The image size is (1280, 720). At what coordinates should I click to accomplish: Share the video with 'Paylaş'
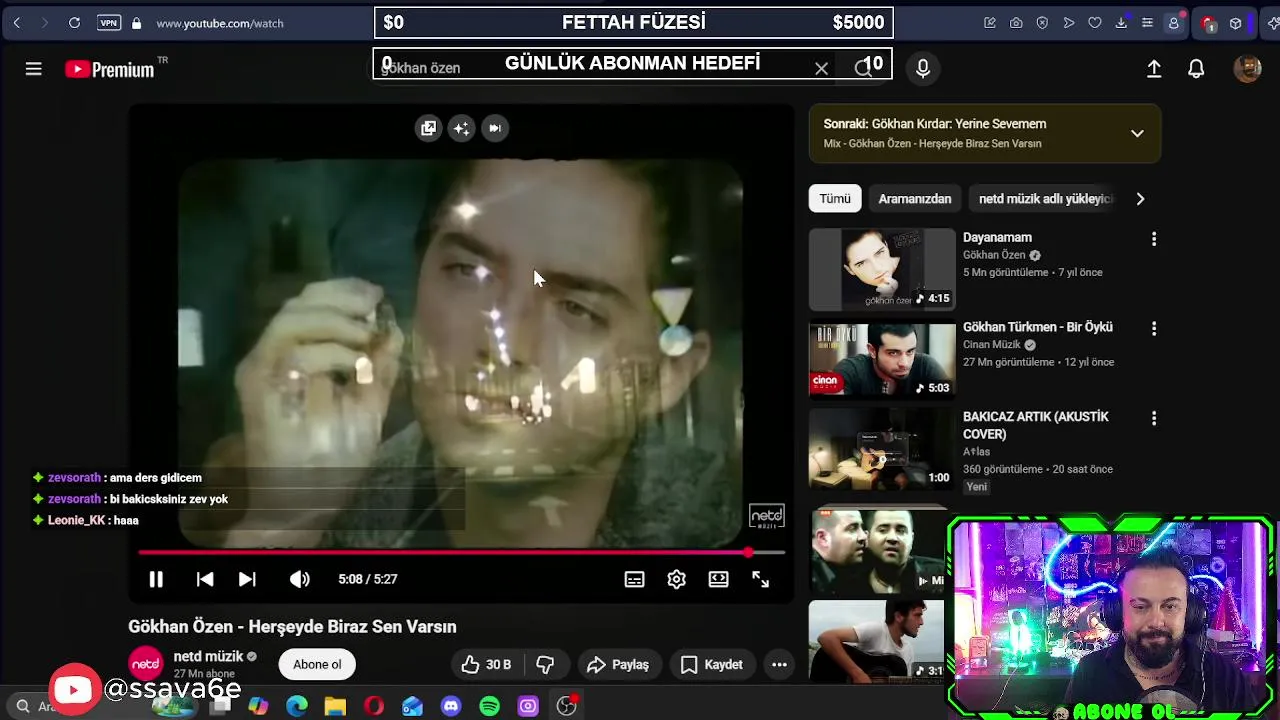pos(618,664)
